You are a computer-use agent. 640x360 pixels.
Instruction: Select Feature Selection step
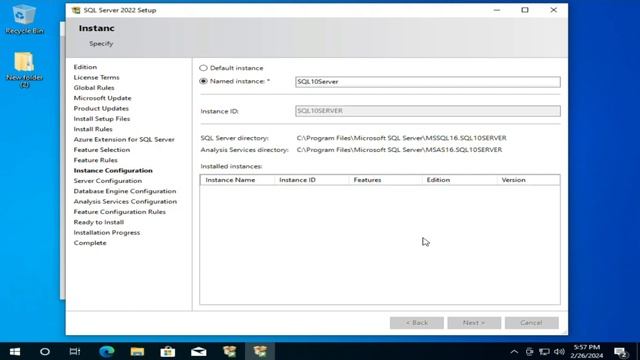coord(102,150)
